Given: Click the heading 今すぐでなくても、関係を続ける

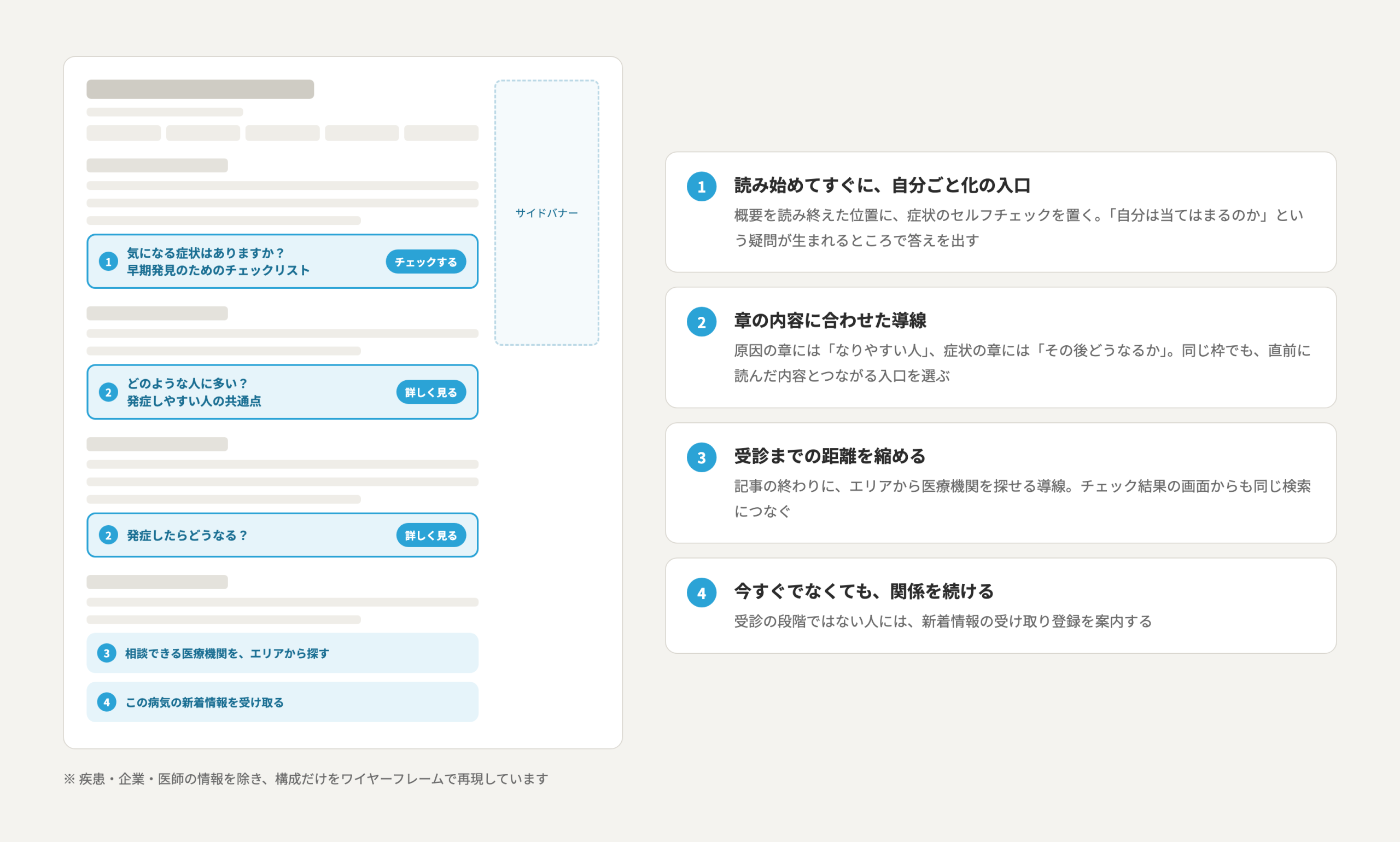Looking at the screenshot, I should 864,591.
